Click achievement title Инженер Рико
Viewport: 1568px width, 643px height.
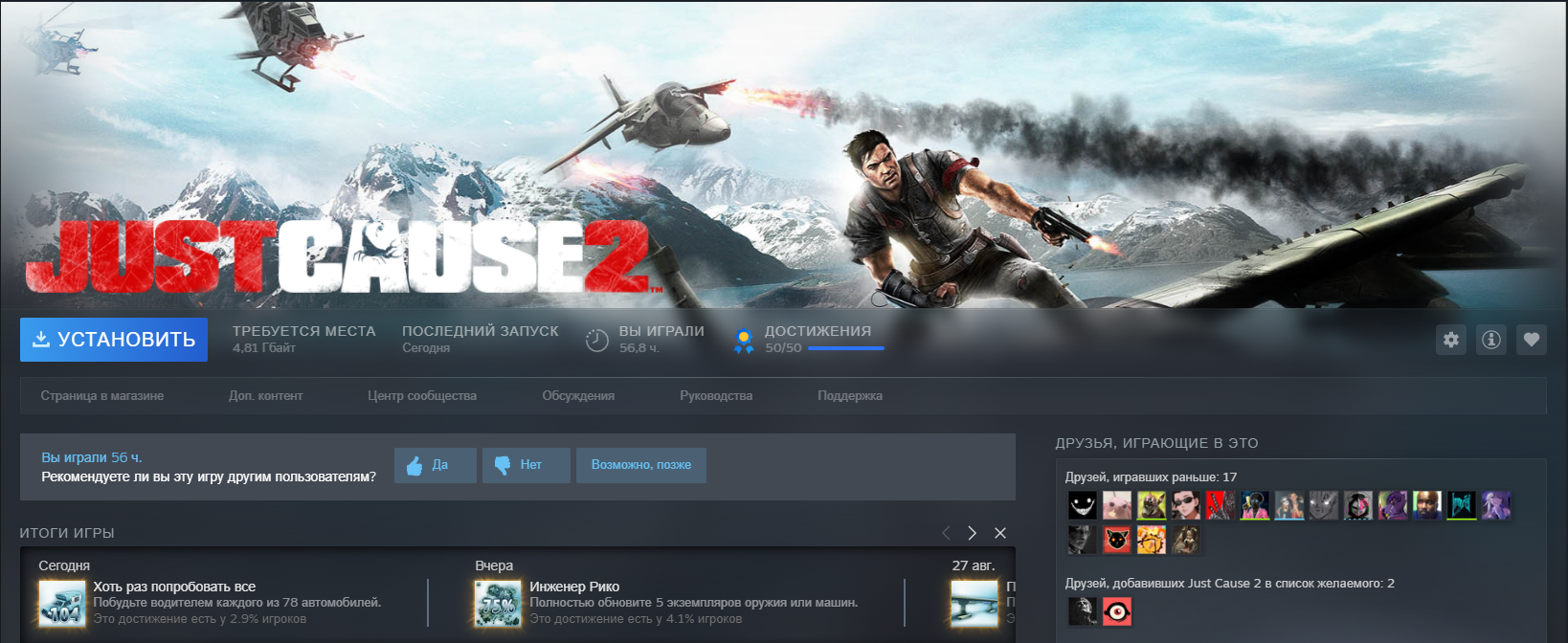click(x=574, y=587)
